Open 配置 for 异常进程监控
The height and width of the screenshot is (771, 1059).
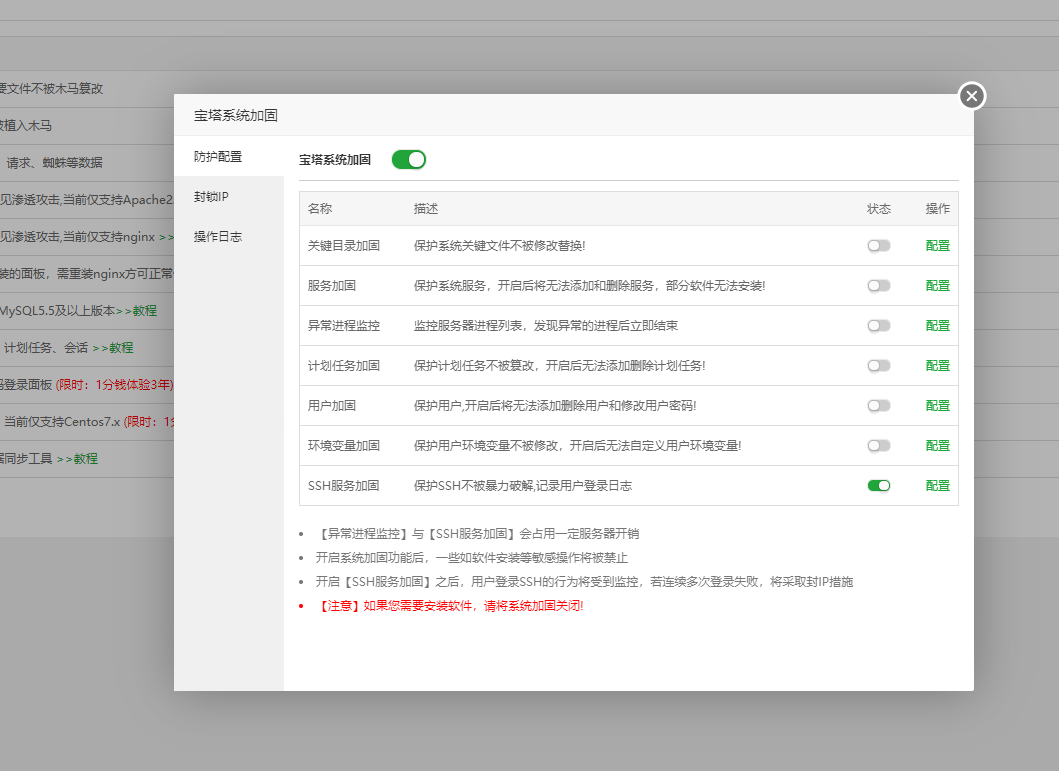pyautogui.click(x=937, y=325)
